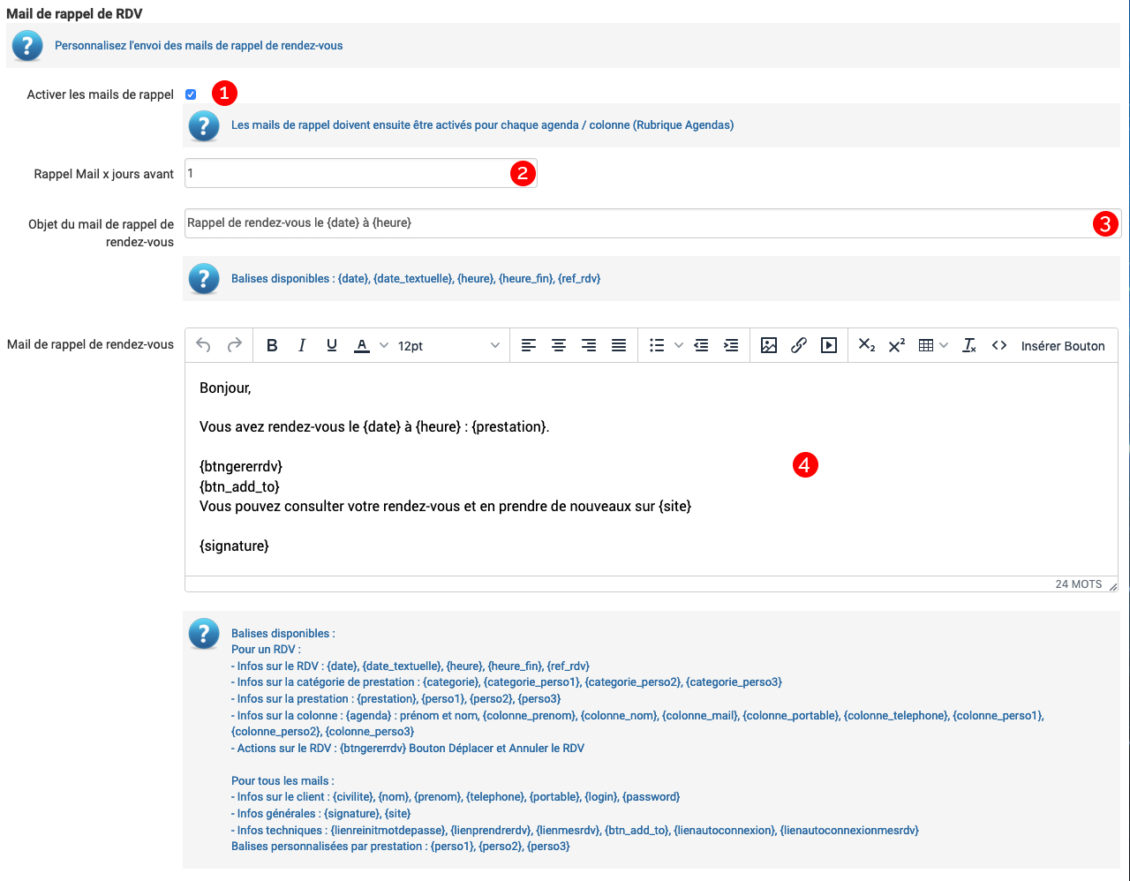Open the source code view with the <> icon
This screenshot has height=881, width=1130.
[999, 345]
